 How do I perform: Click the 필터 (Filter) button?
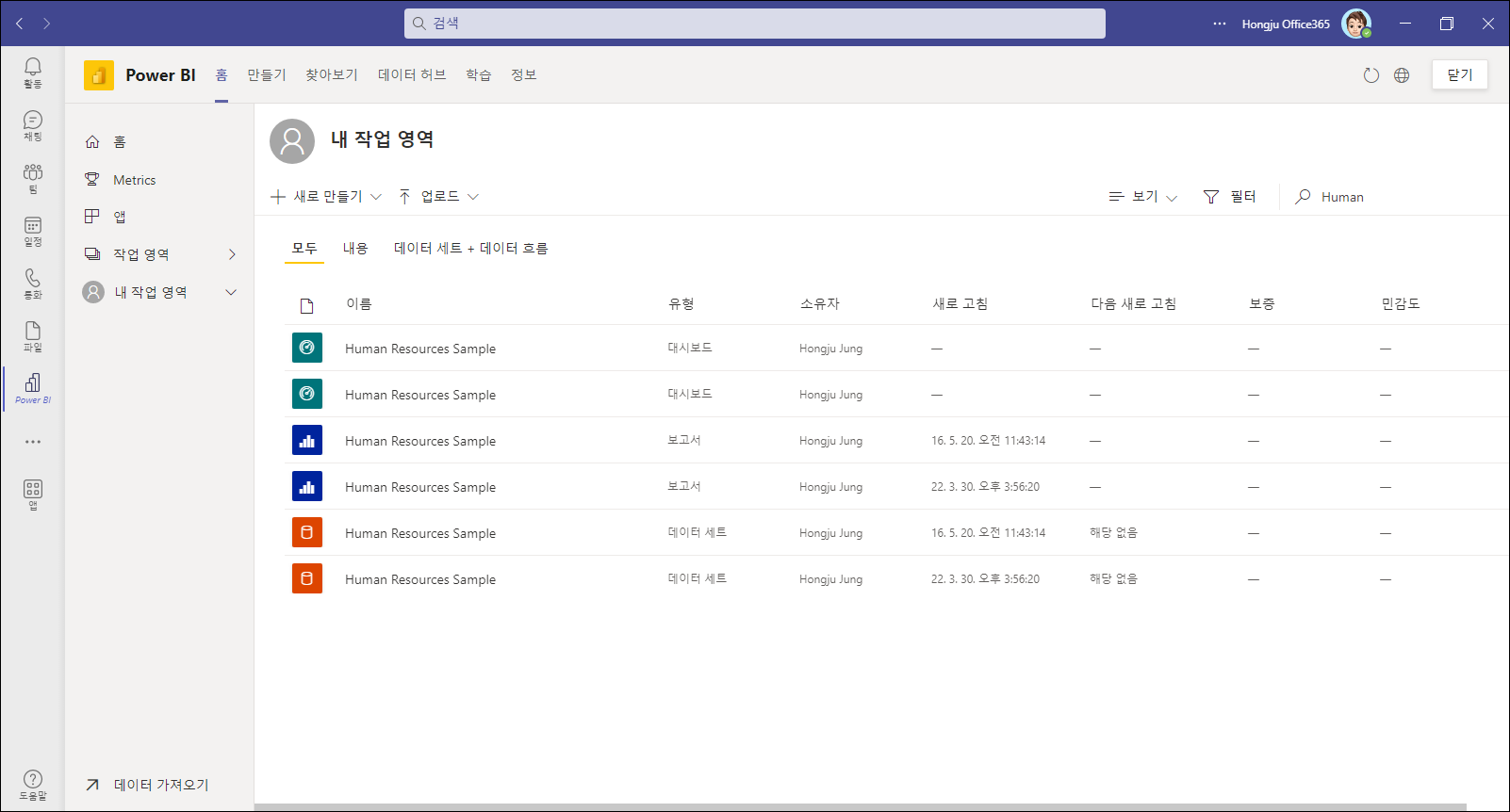(x=1230, y=196)
